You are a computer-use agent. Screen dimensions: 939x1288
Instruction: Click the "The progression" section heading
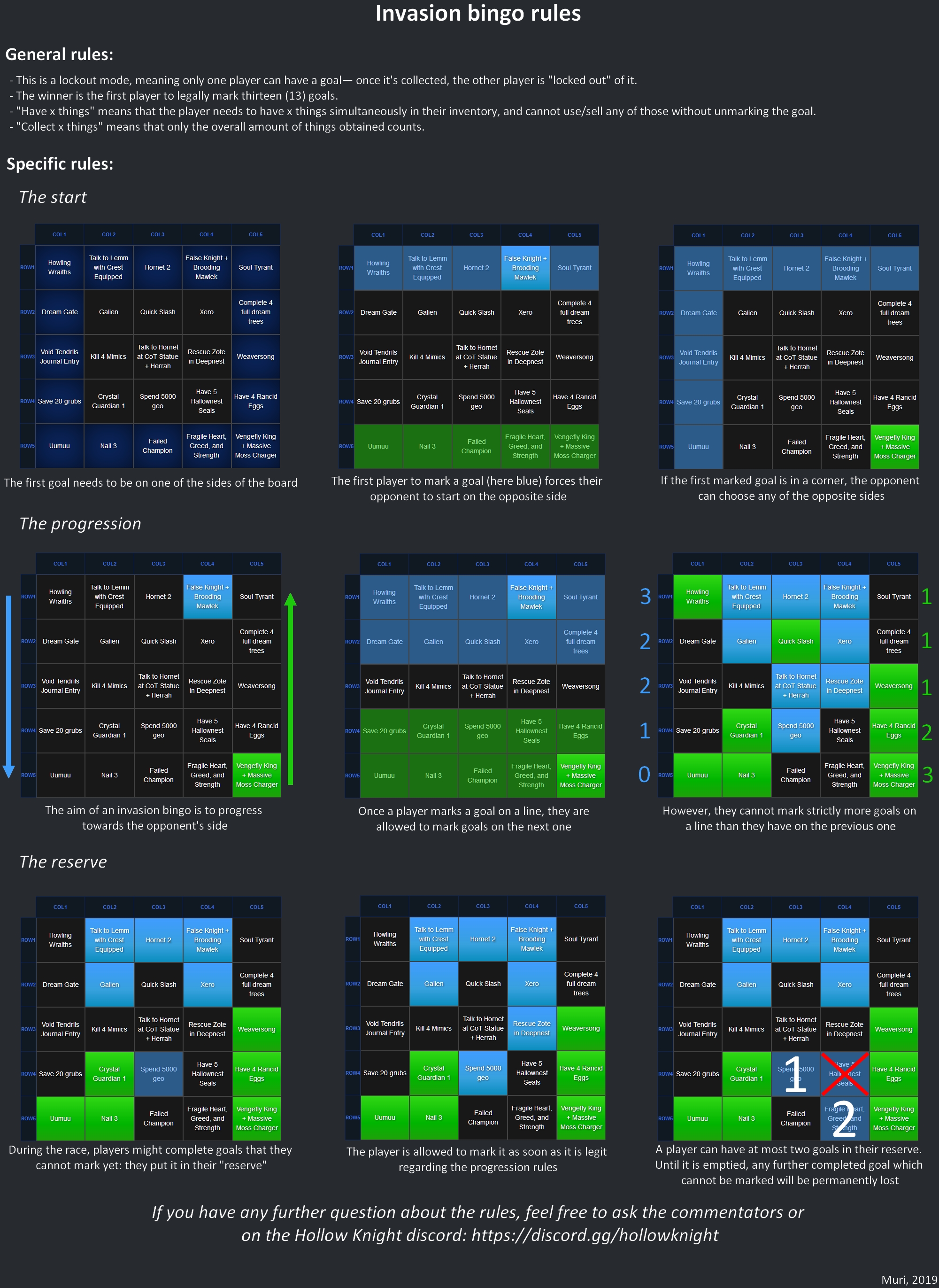coord(80,524)
